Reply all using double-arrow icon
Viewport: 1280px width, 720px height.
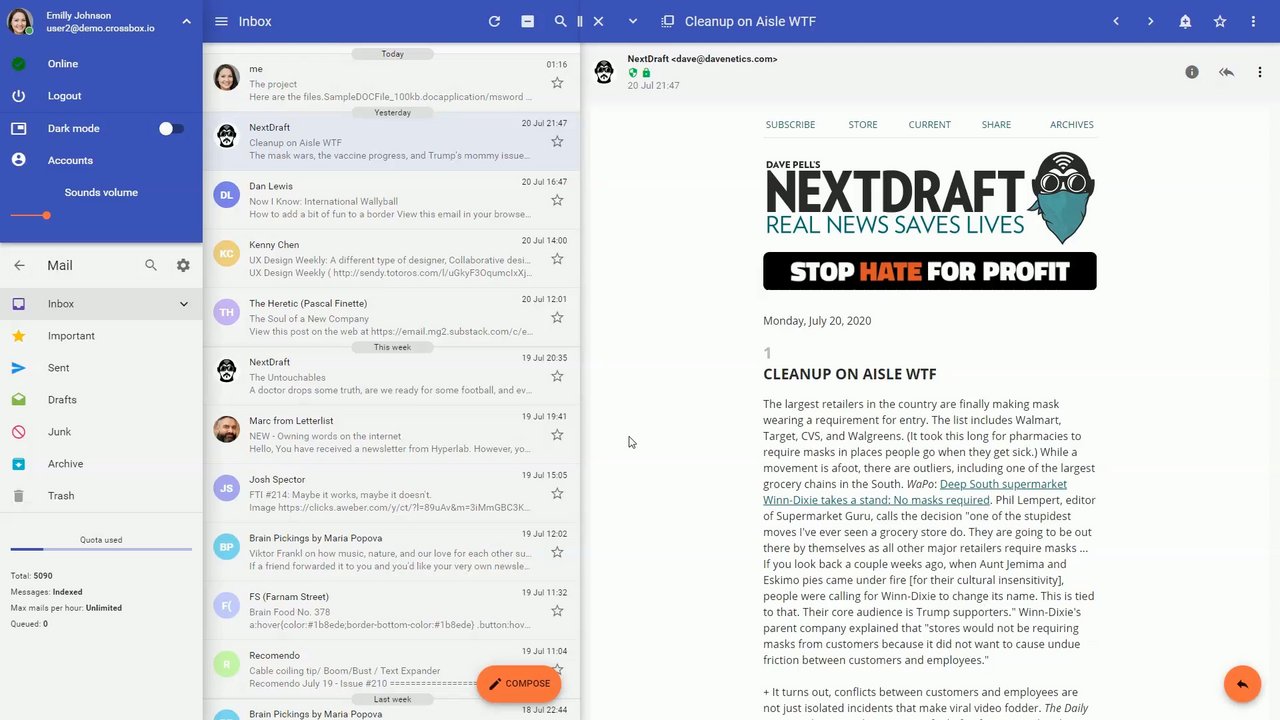point(1226,72)
